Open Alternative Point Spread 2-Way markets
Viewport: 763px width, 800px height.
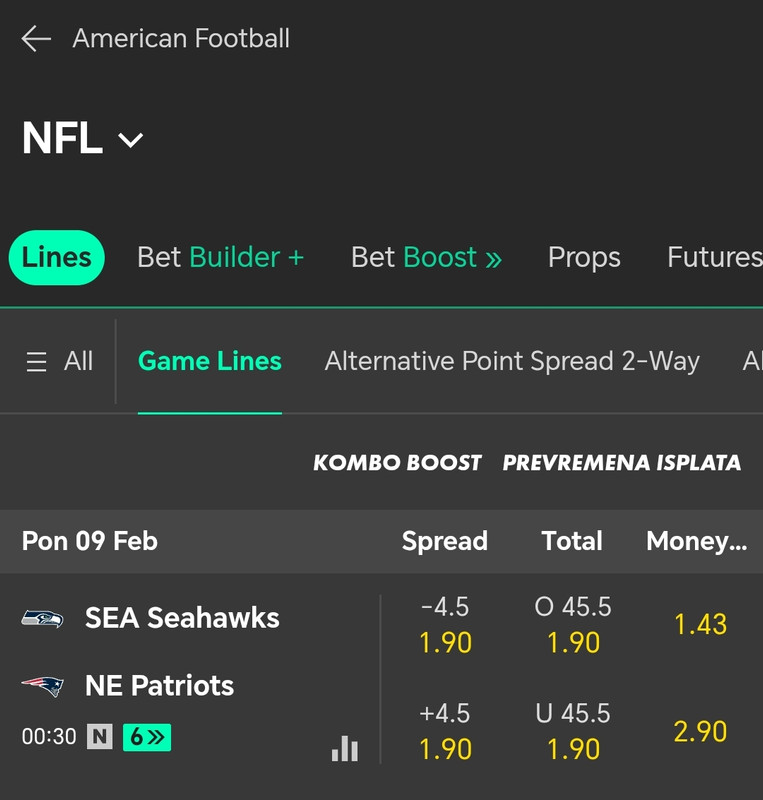[512, 361]
